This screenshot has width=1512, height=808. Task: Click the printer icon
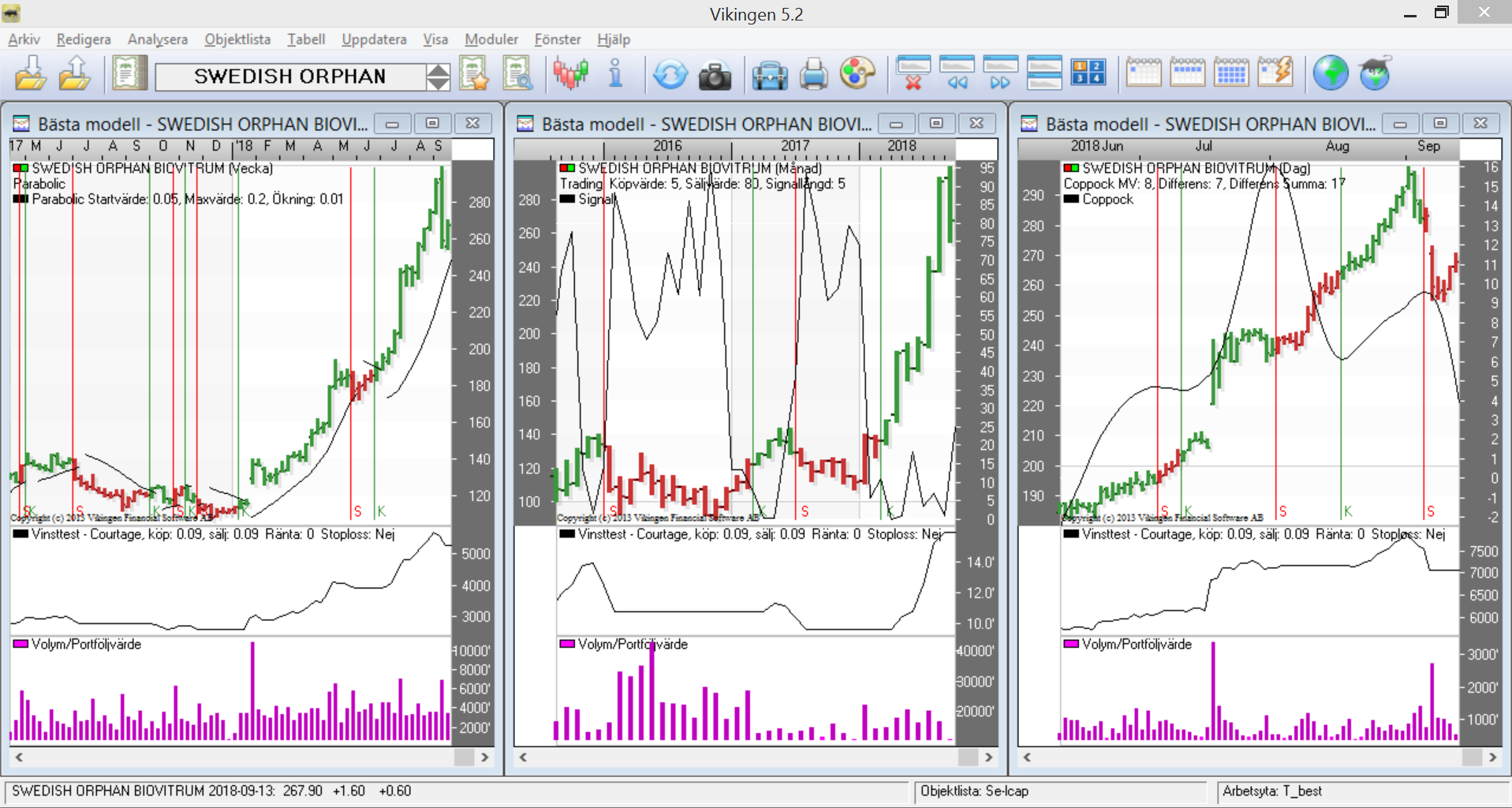(813, 75)
